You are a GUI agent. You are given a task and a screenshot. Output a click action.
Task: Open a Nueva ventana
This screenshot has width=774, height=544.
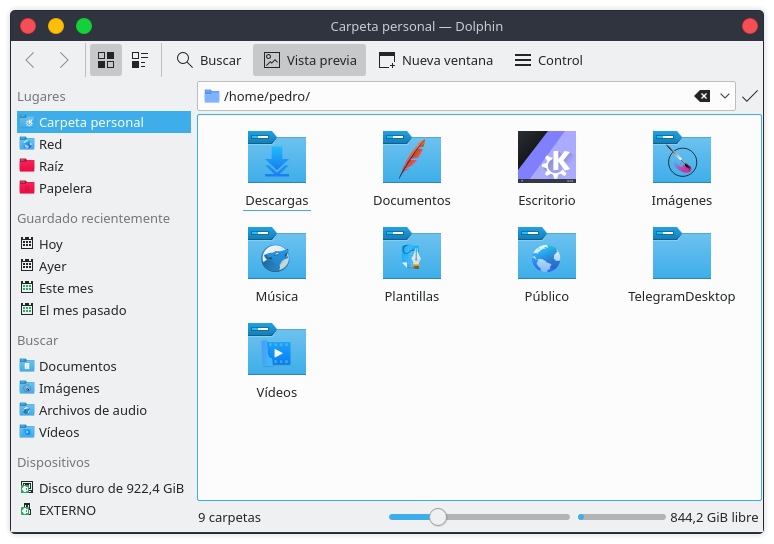(435, 60)
